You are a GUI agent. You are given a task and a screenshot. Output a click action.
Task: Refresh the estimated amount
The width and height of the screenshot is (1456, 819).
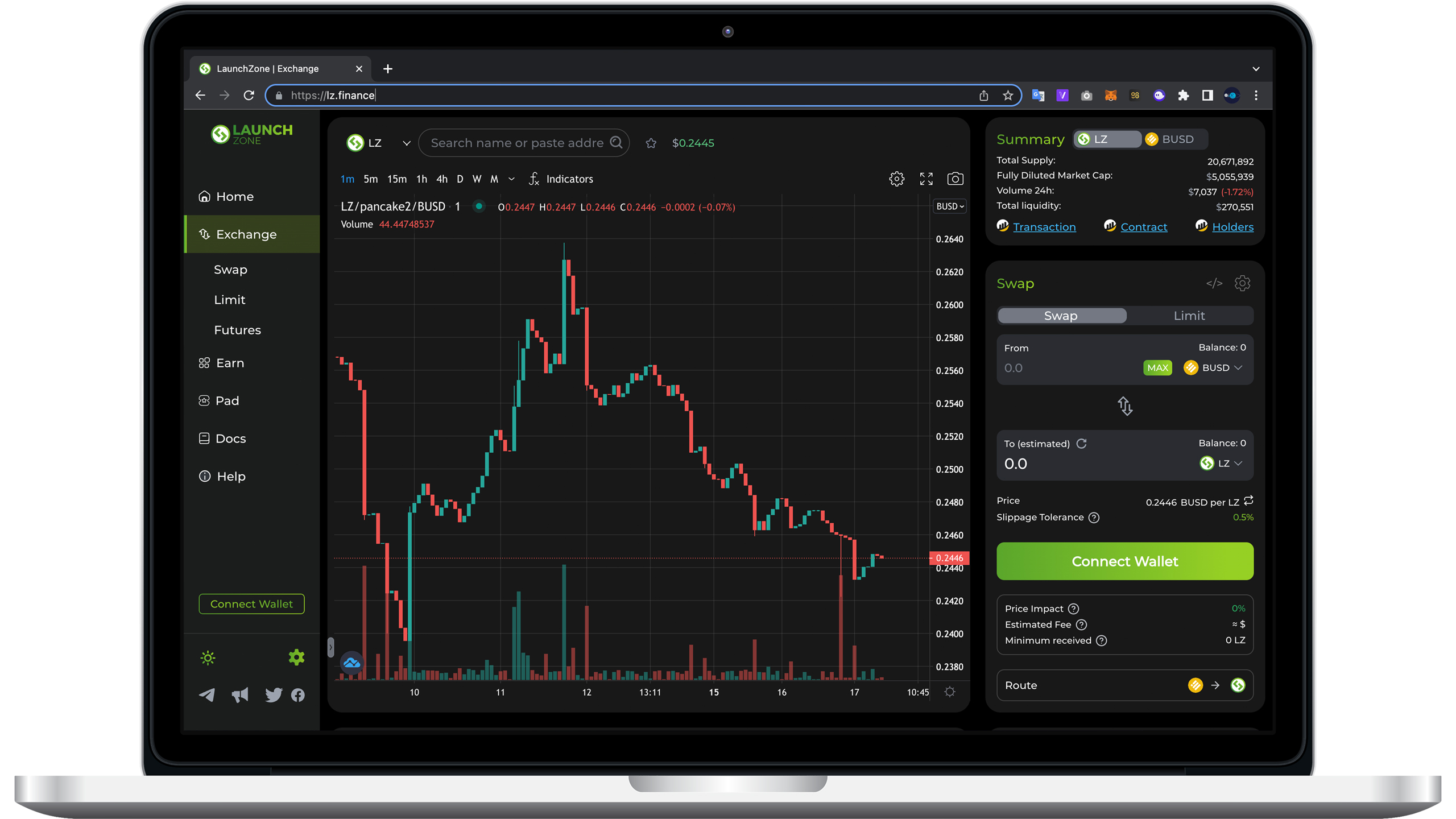pos(1081,444)
